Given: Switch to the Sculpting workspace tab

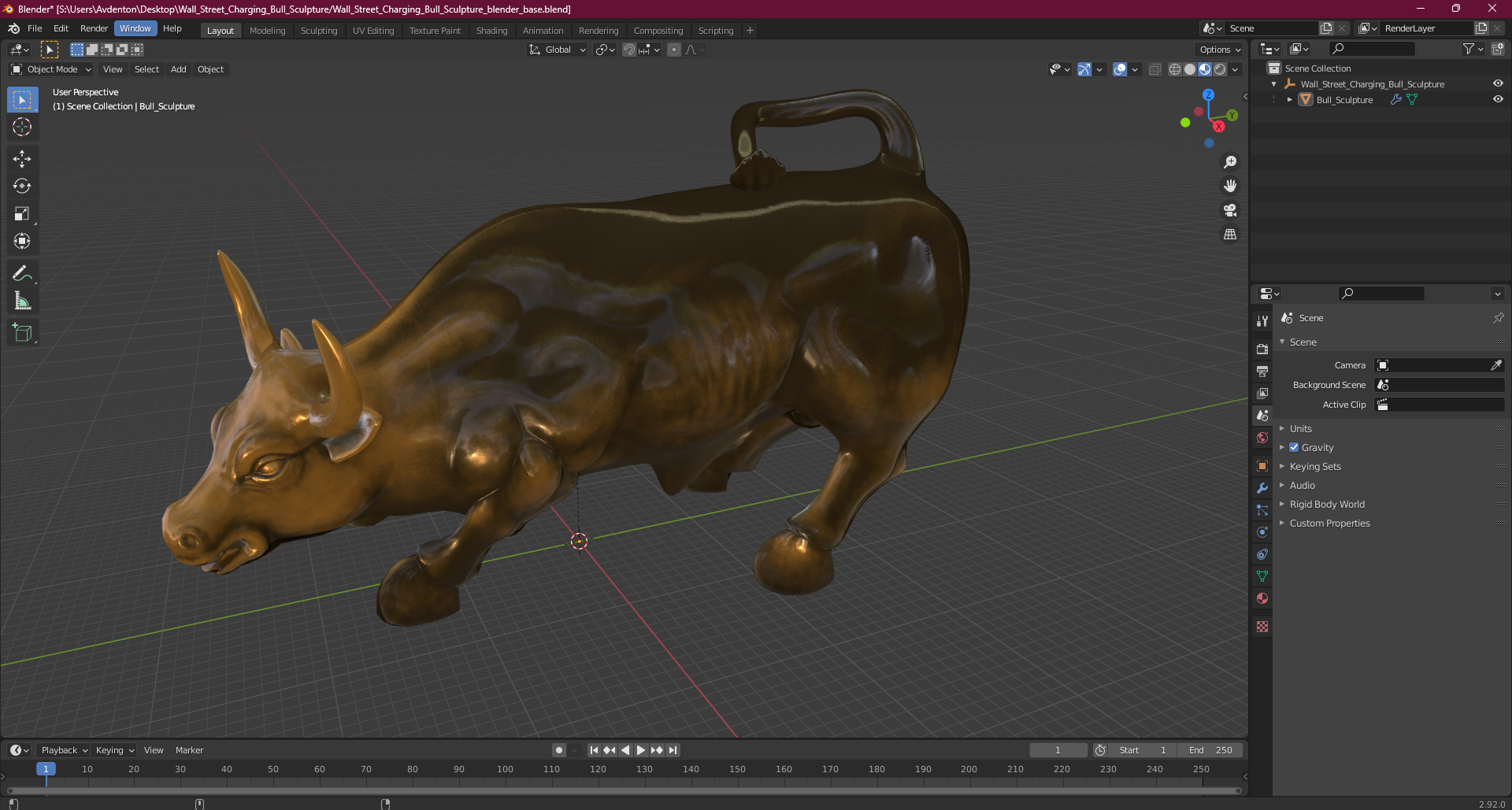Looking at the screenshot, I should (x=319, y=31).
